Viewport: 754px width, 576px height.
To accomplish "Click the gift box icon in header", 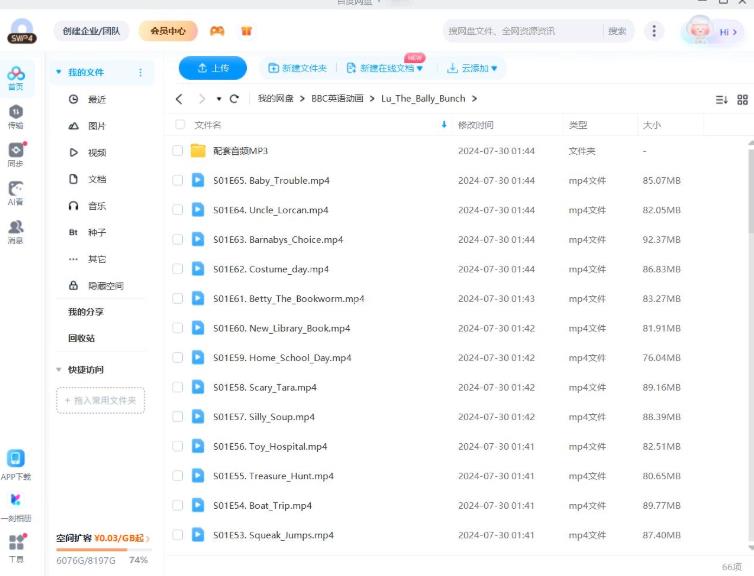I will click(x=246, y=31).
